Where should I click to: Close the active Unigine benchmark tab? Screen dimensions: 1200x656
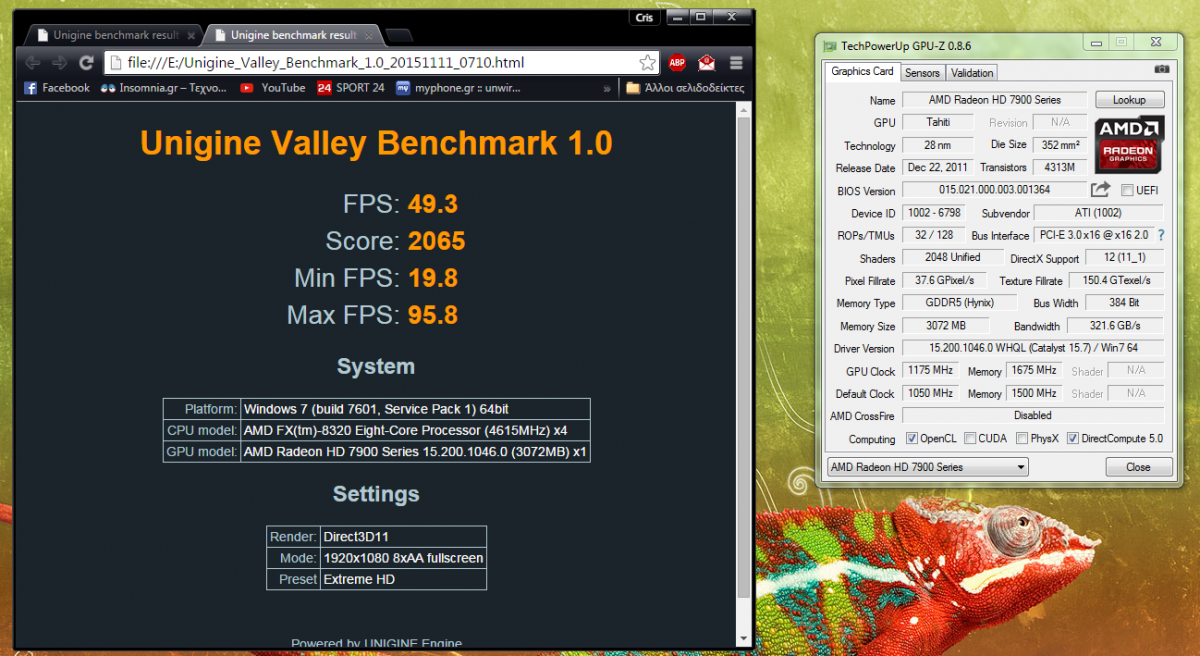(x=366, y=35)
